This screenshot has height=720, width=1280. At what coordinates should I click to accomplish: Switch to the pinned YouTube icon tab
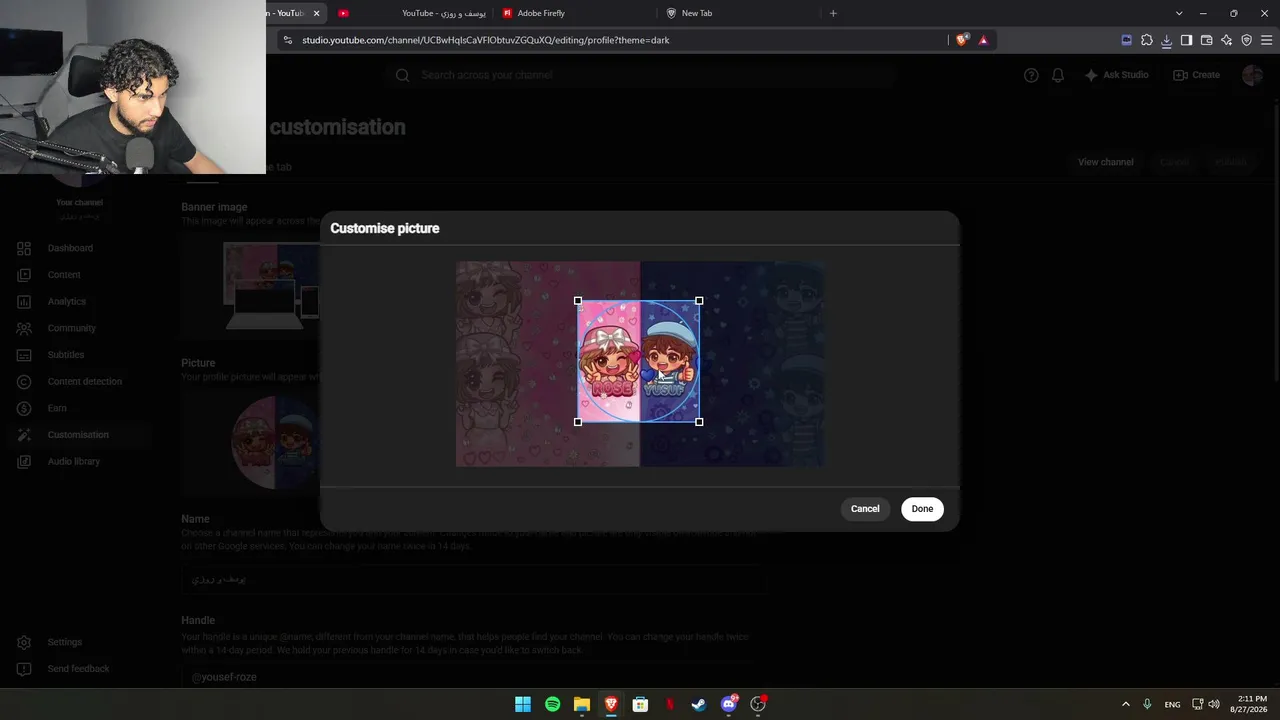[343, 13]
